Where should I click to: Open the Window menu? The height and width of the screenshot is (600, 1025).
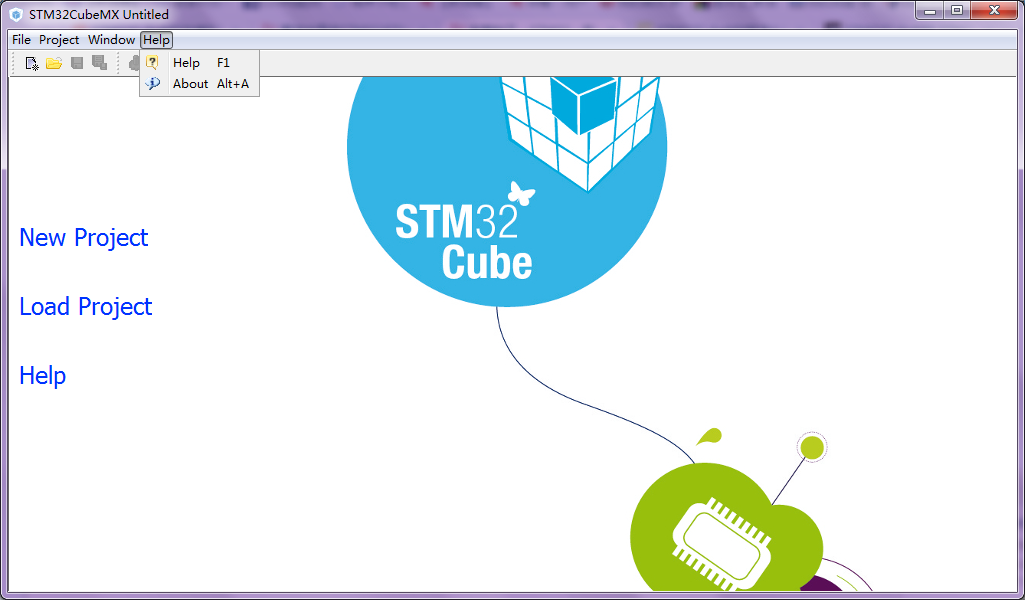coord(111,40)
